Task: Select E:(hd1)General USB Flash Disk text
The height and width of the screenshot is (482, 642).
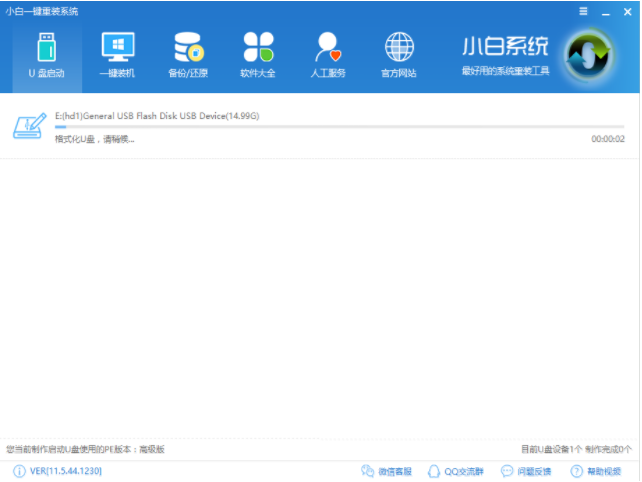Action: [157, 116]
